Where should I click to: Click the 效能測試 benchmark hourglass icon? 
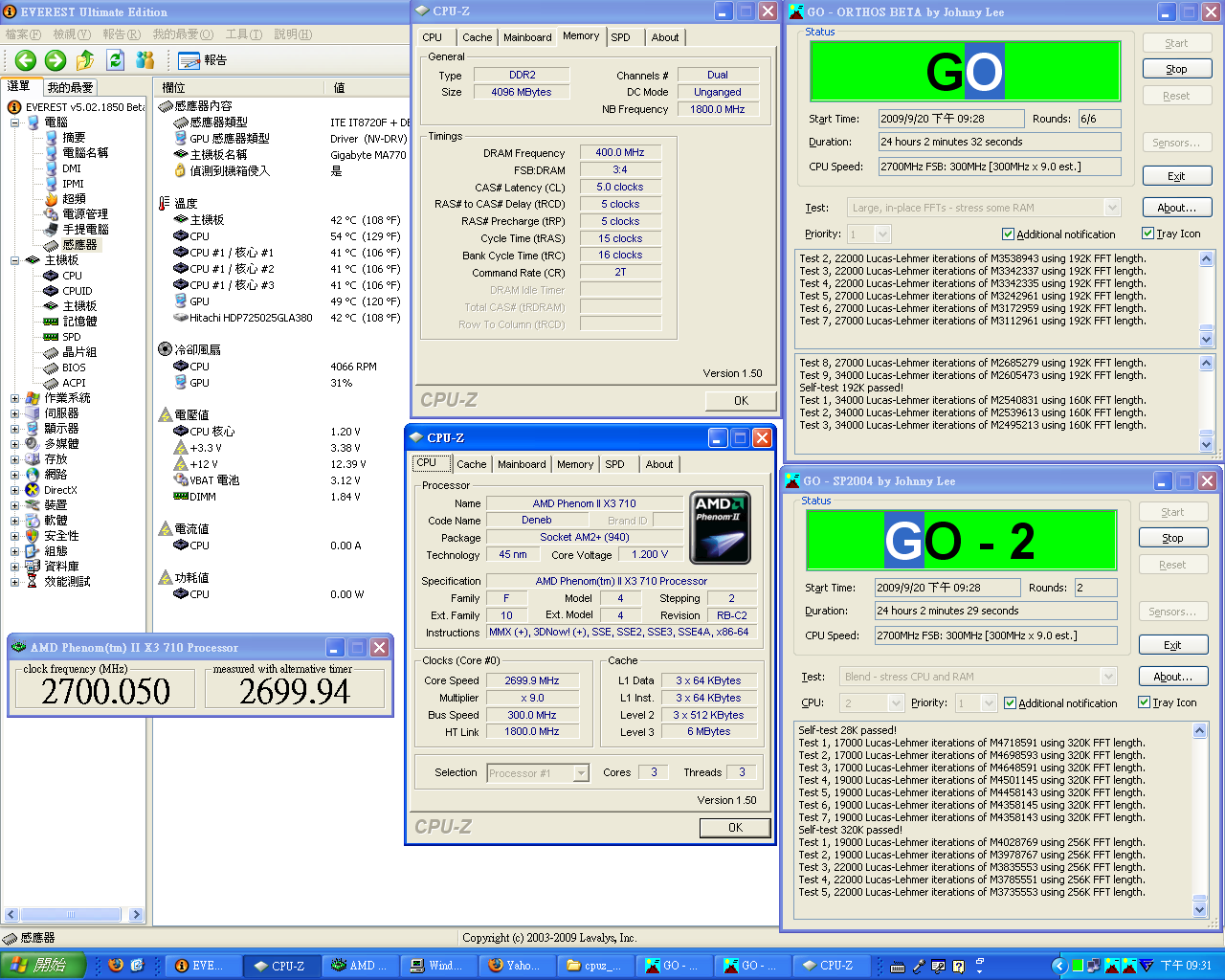33,582
